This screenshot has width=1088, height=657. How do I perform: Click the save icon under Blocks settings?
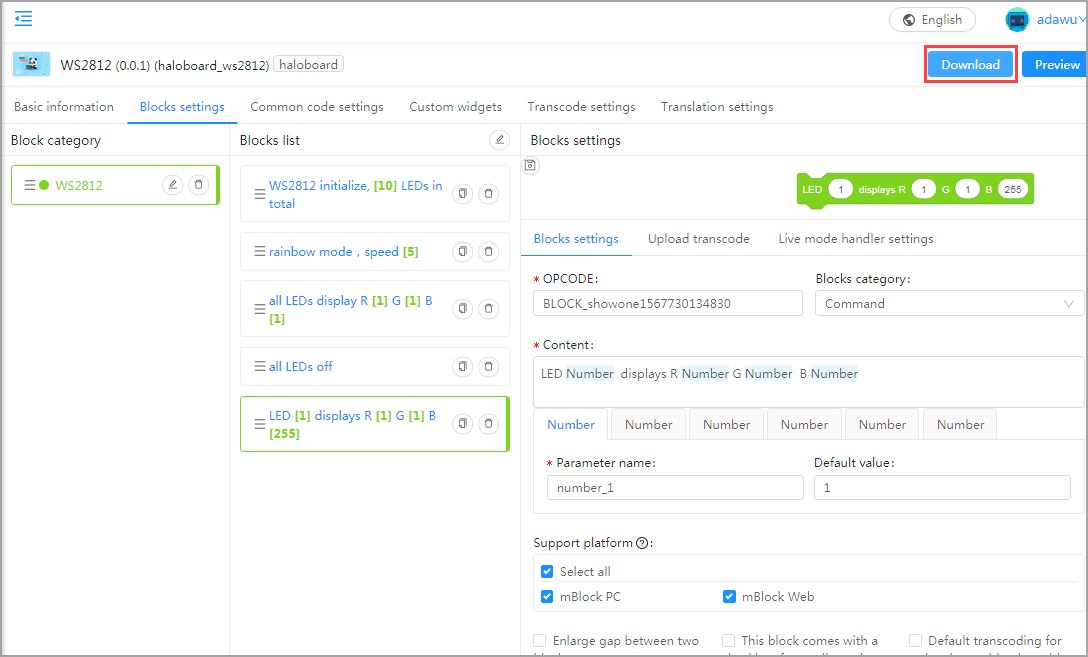[x=530, y=165]
